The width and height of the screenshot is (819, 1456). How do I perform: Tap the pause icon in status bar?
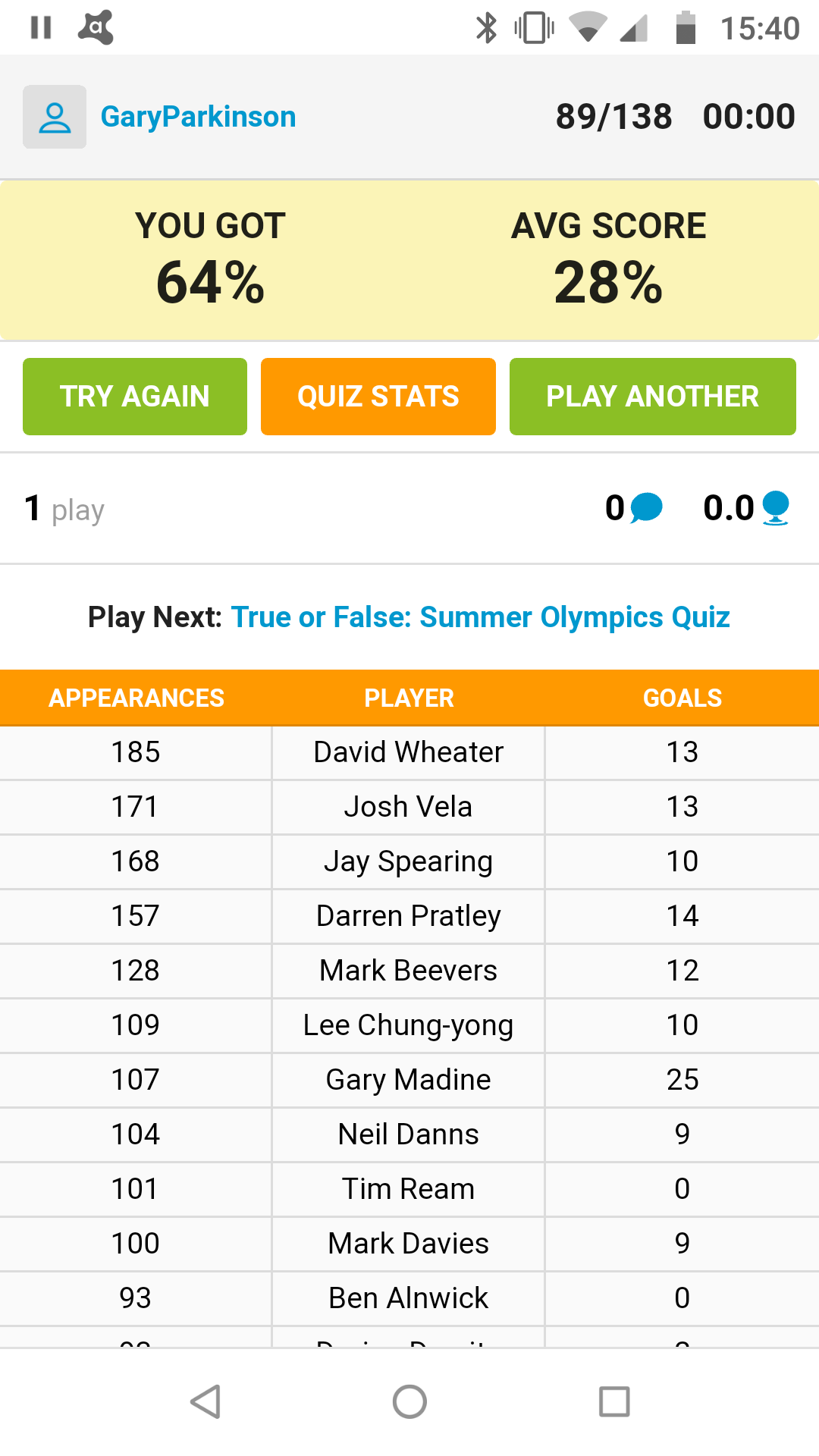[x=41, y=28]
